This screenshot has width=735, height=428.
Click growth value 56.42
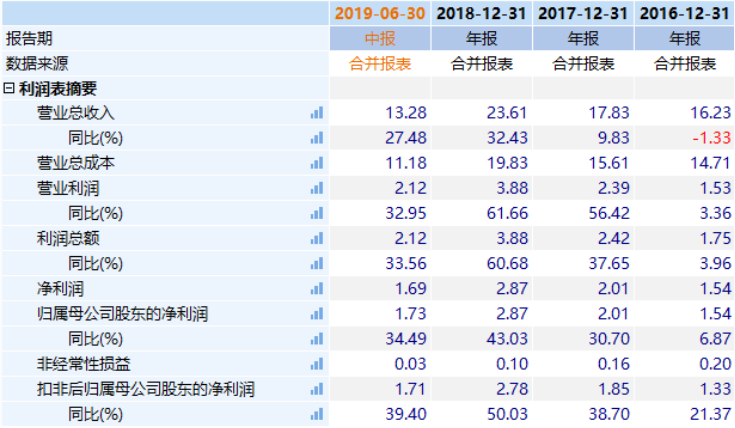pyautogui.click(x=609, y=213)
